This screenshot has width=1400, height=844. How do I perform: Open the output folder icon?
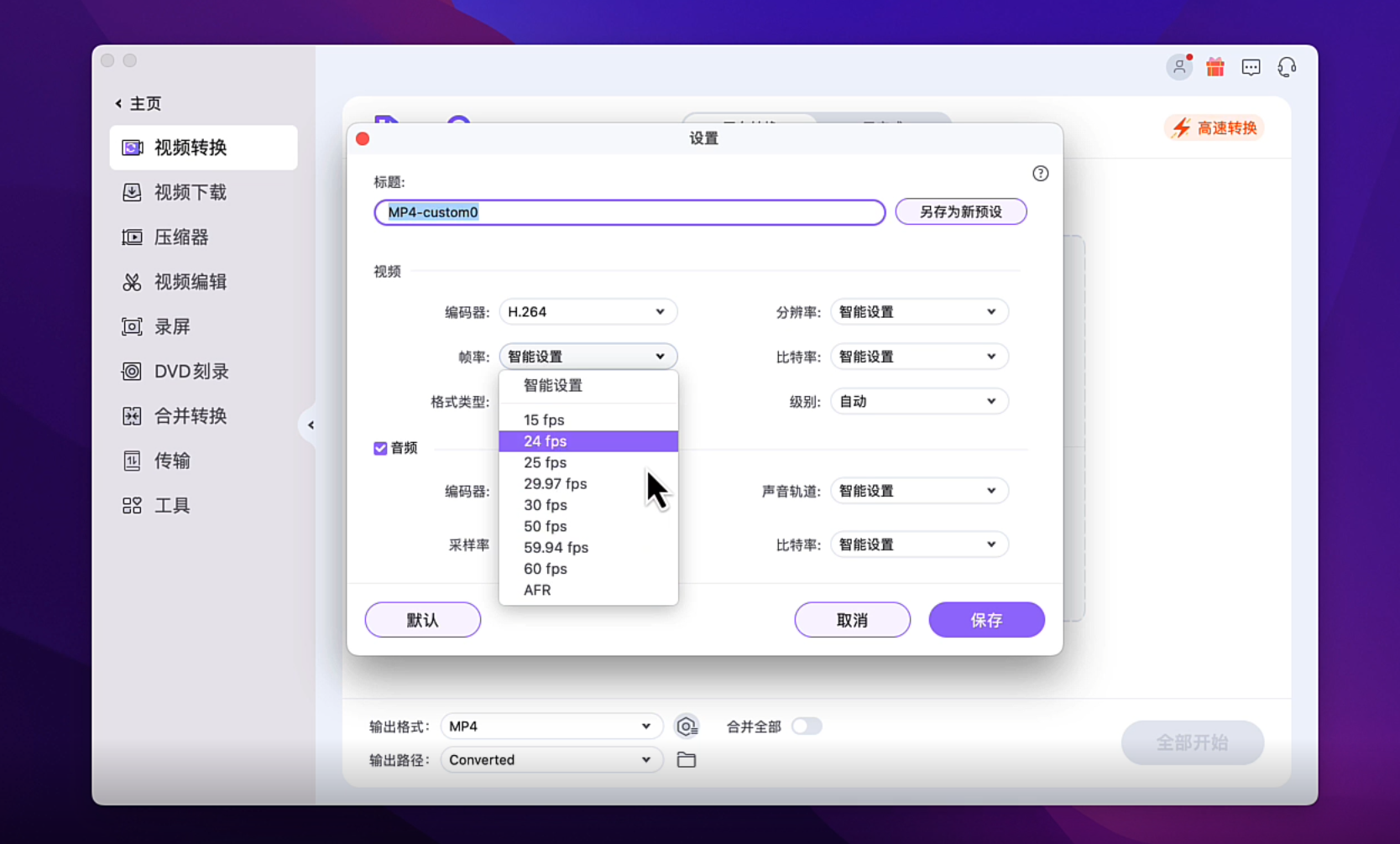pos(687,760)
